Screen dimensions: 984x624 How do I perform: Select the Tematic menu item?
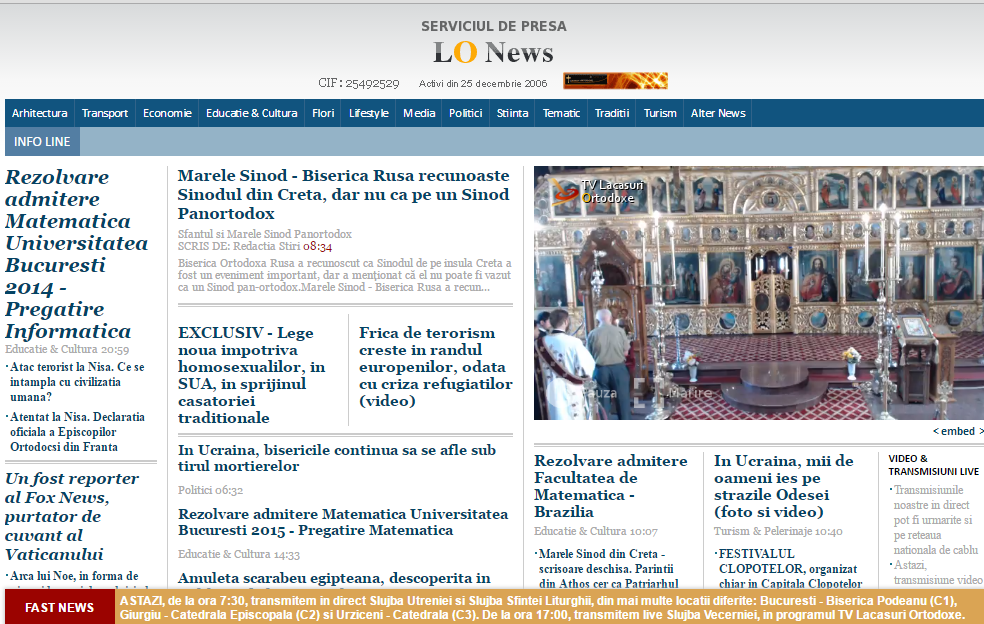pos(561,113)
